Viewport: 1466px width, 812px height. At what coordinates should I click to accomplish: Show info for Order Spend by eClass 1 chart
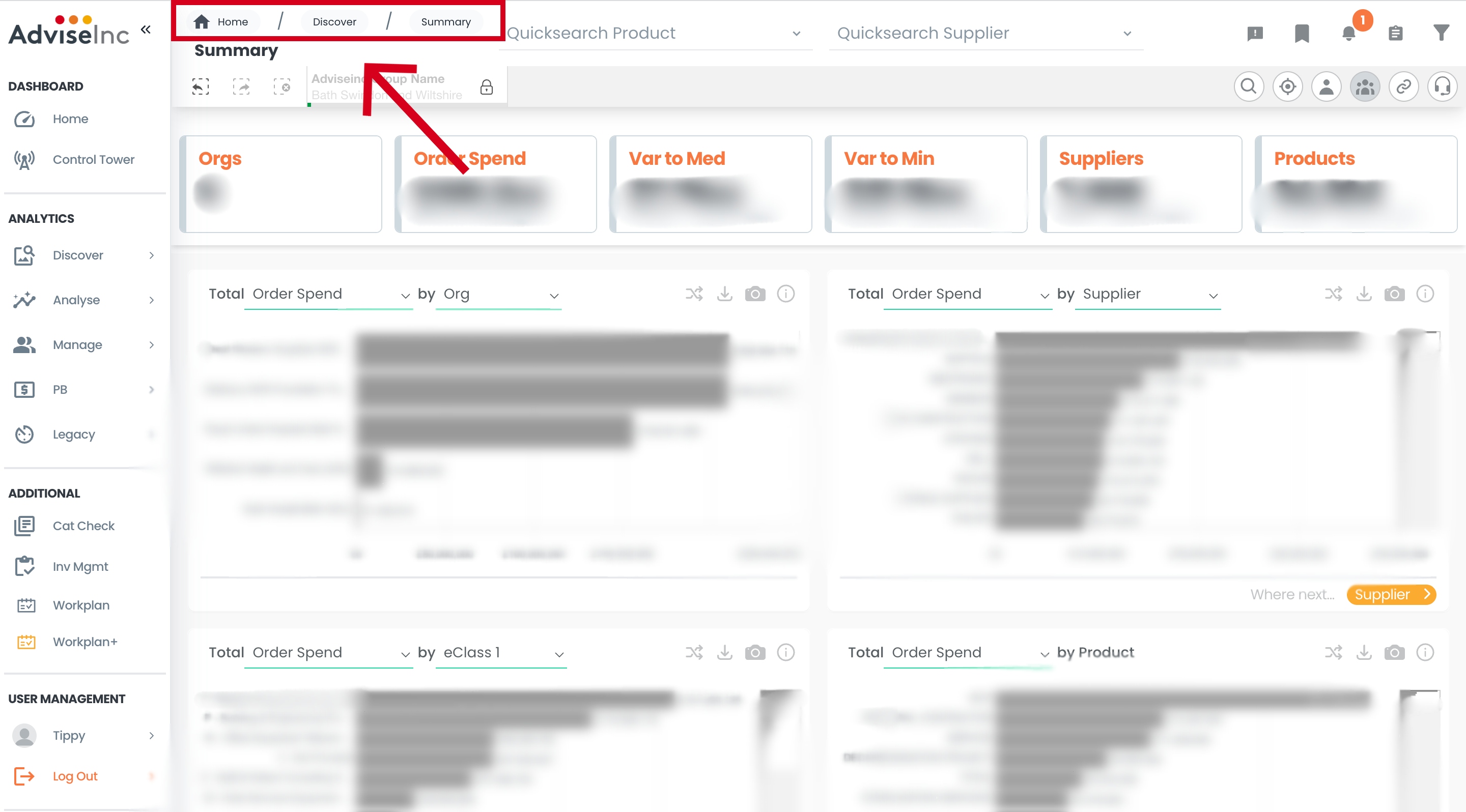pos(785,652)
